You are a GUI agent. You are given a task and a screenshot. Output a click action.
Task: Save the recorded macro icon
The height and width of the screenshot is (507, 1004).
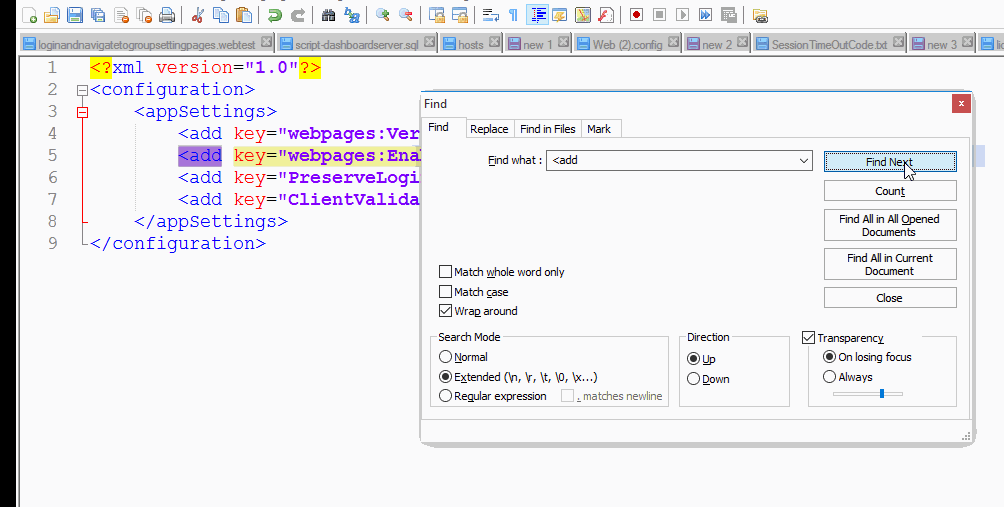point(729,15)
